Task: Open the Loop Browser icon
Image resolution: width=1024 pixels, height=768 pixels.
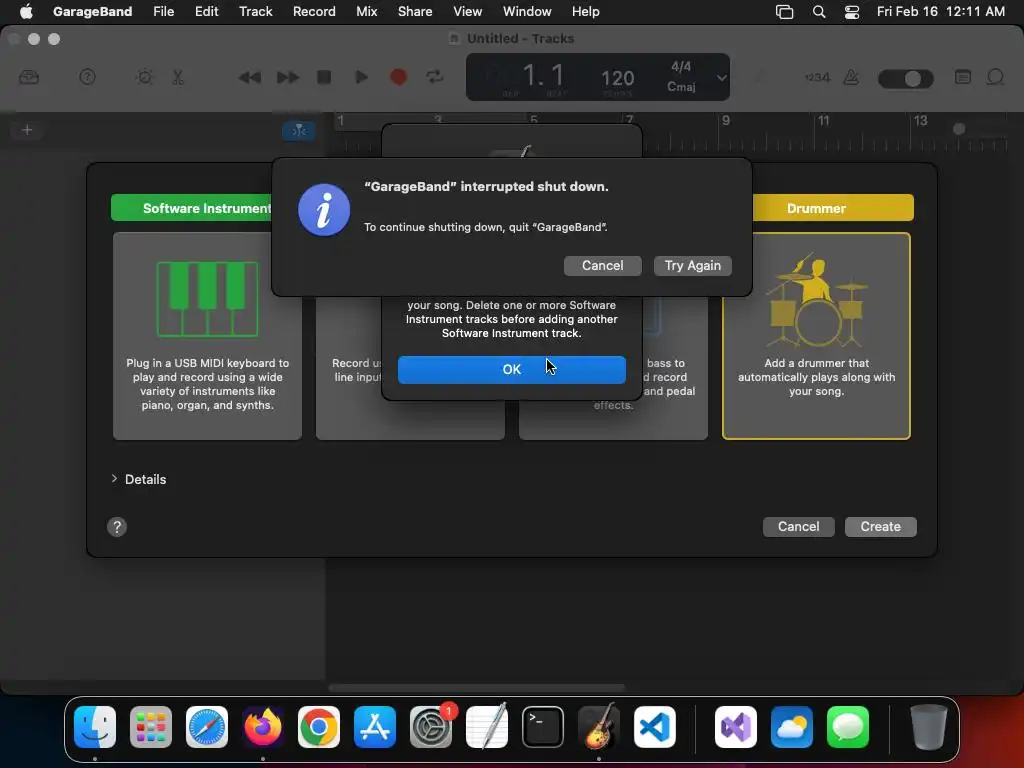Action: click(x=995, y=77)
